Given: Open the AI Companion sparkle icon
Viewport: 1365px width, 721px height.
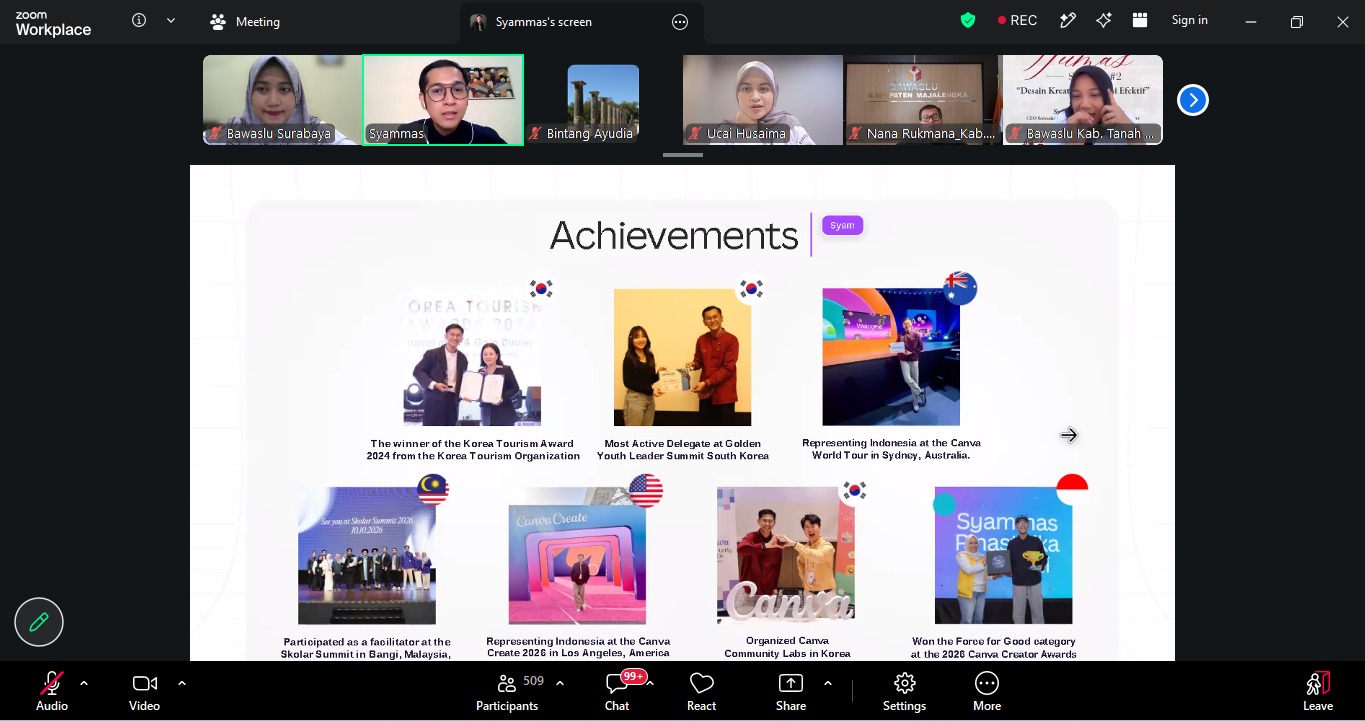Looking at the screenshot, I should 1104,21.
